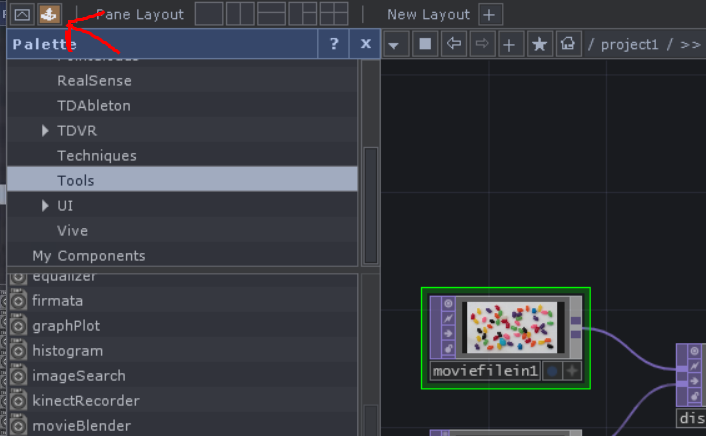Click moviefilein1 output connector

(576, 327)
